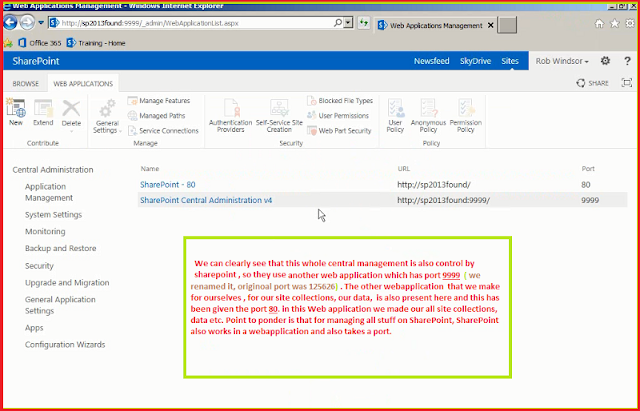The height and width of the screenshot is (411, 640).
Task: Click User Permissions in Security group
Action: coord(338,116)
